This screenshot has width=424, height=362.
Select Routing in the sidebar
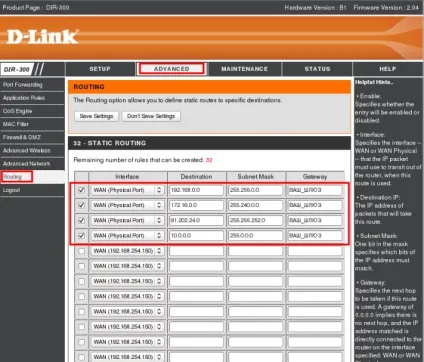pos(12,177)
